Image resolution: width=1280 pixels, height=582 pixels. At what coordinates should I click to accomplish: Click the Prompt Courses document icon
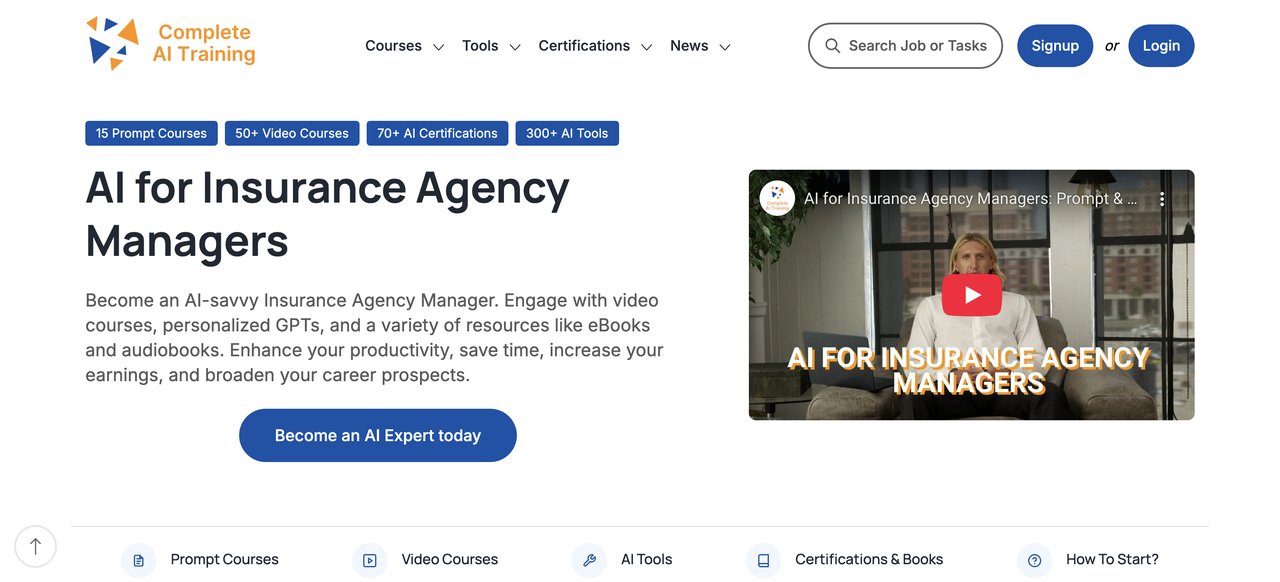(x=138, y=560)
